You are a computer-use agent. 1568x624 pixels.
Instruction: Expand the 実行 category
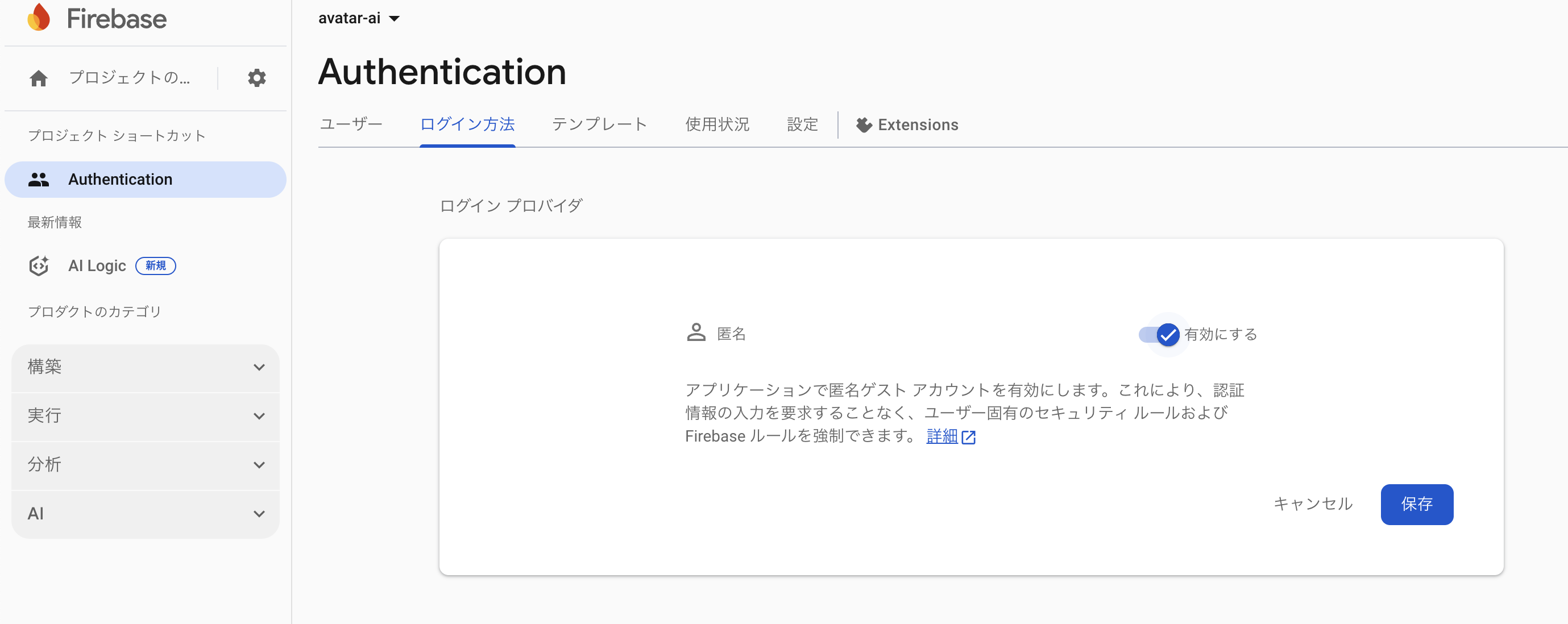pyautogui.click(x=145, y=416)
